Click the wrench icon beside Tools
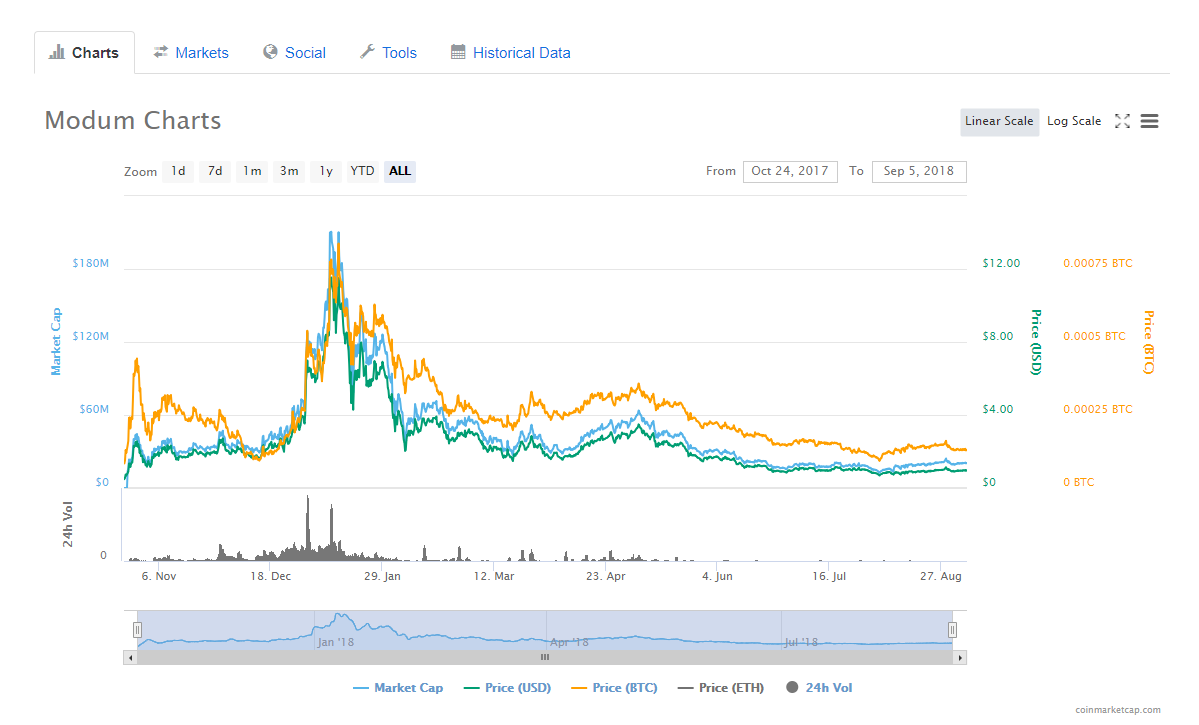1199x725 pixels. (x=367, y=51)
